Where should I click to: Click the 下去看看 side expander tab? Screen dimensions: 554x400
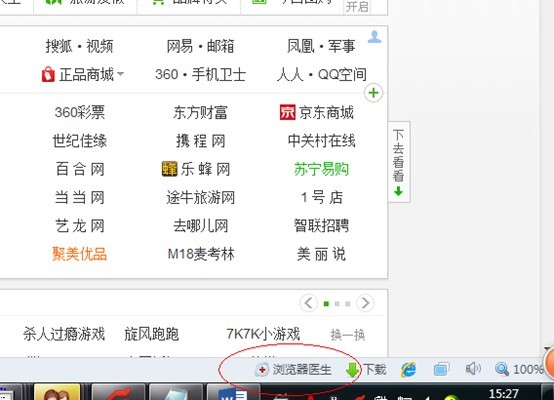click(399, 162)
